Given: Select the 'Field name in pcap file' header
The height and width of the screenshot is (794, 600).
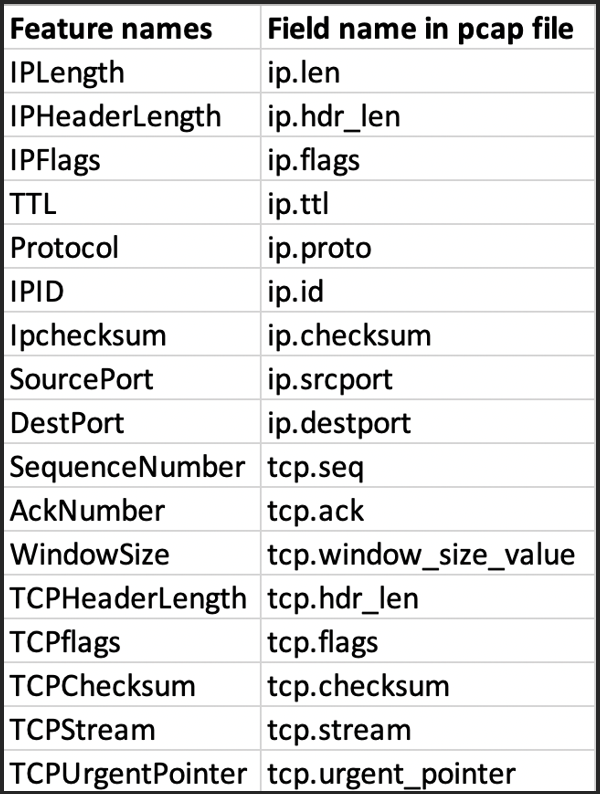Looking at the screenshot, I should point(428,27).
